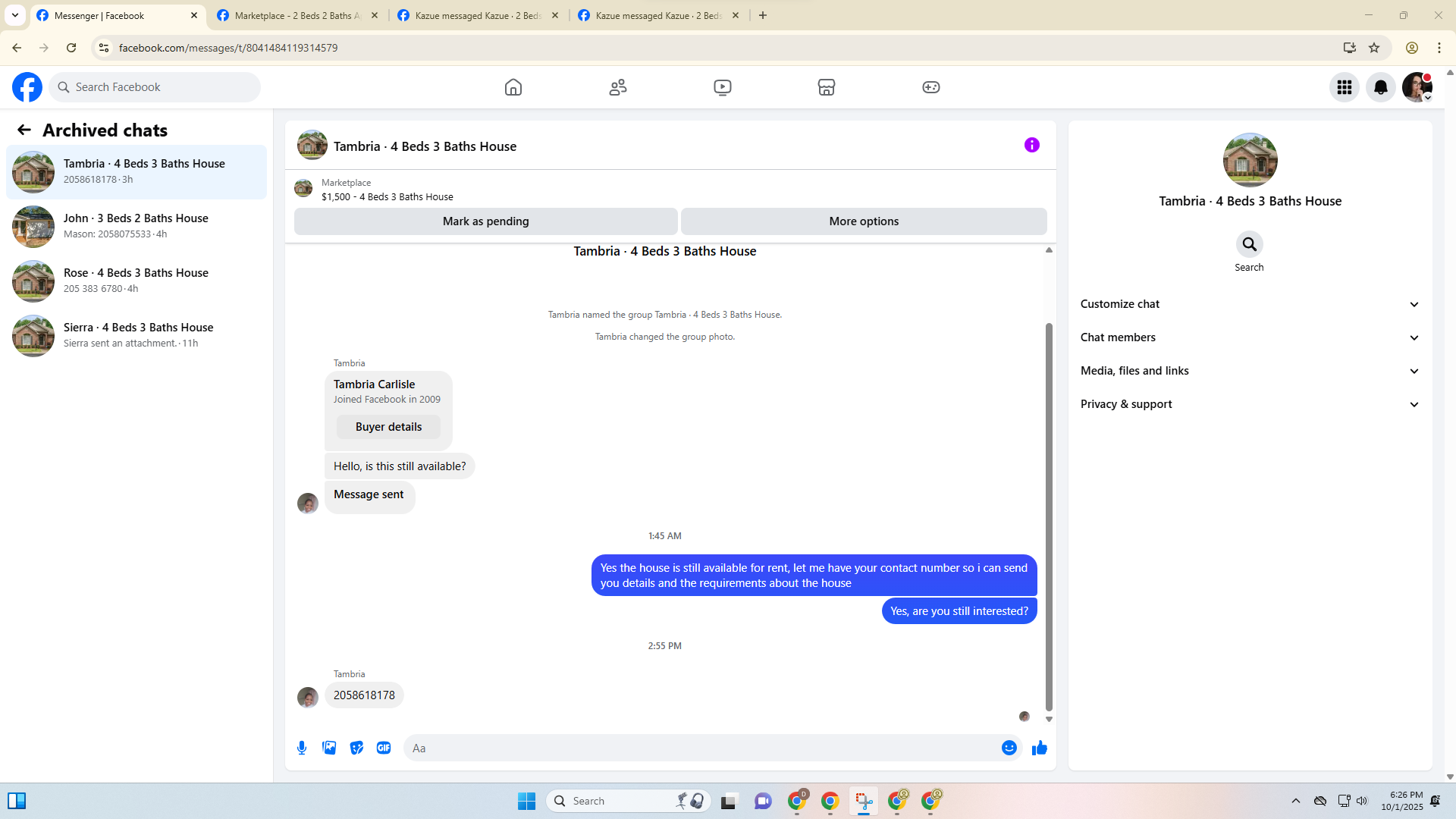Switch to the Marketplace - 2 Beds 2 Baths tab
This screenshot has height=819, width=1456.
point(297,15)
